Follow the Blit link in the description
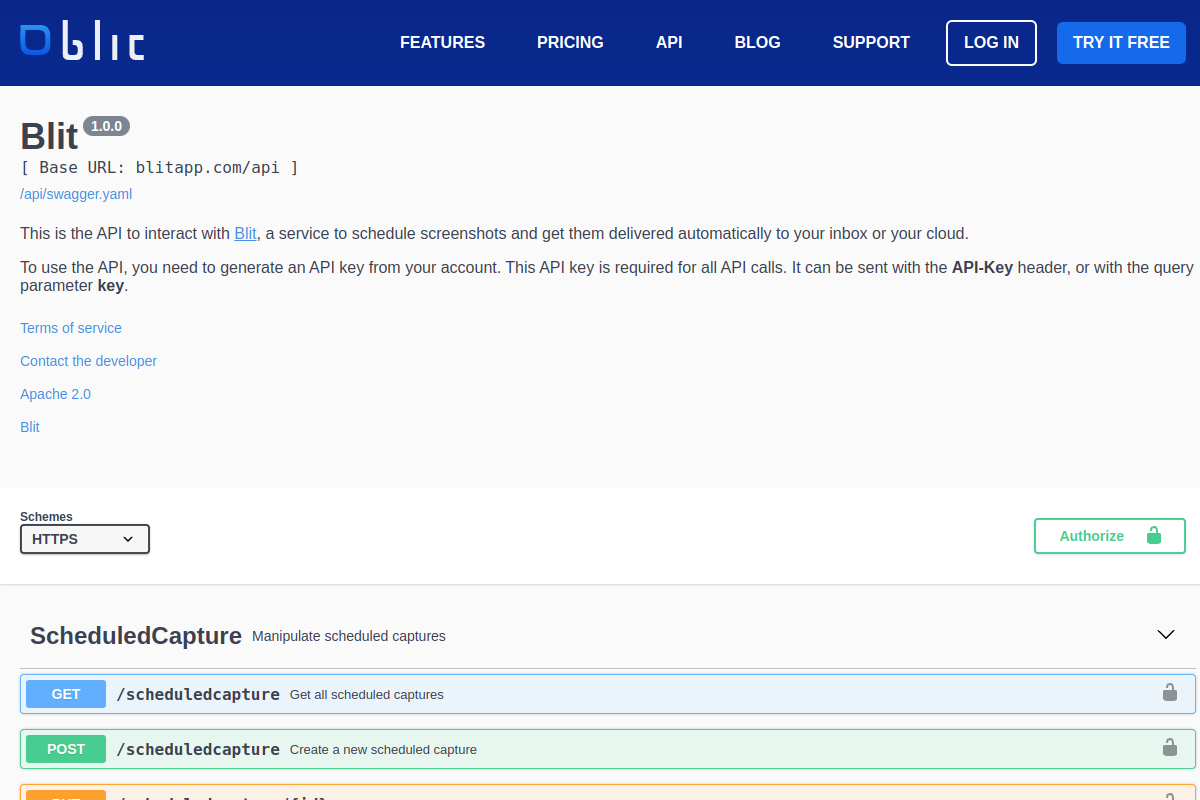Image resolution: width=1200 pixels, height=800 pixels. tap(245, 234)
